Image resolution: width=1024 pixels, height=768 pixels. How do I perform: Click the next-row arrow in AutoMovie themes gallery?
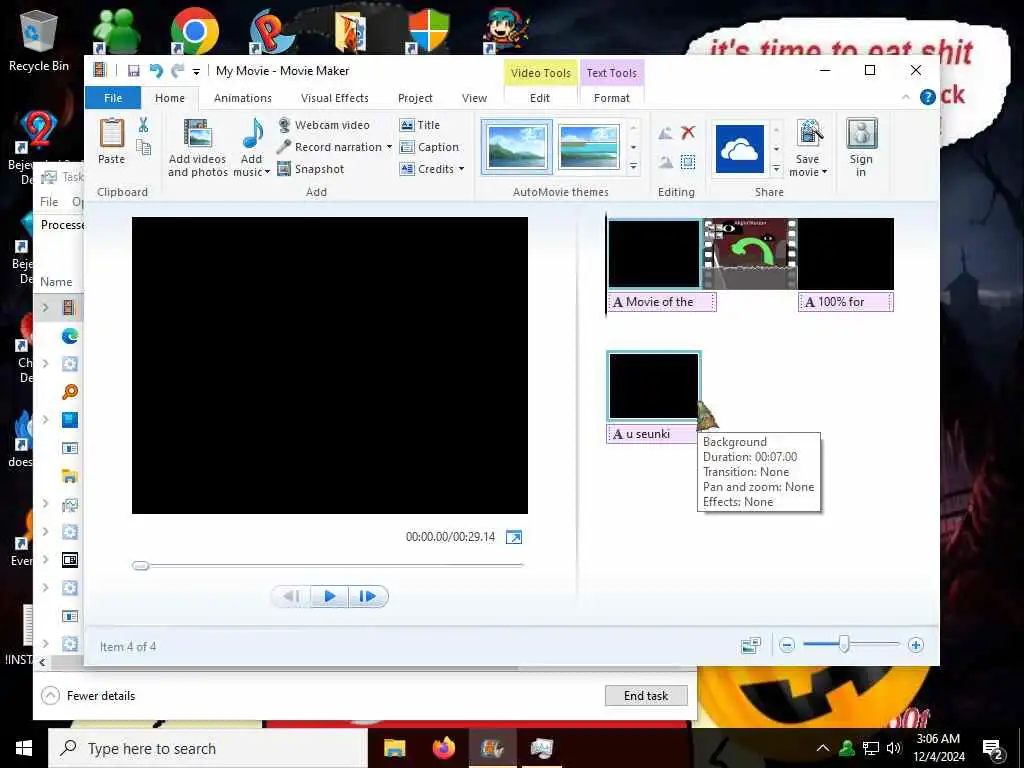633,147
